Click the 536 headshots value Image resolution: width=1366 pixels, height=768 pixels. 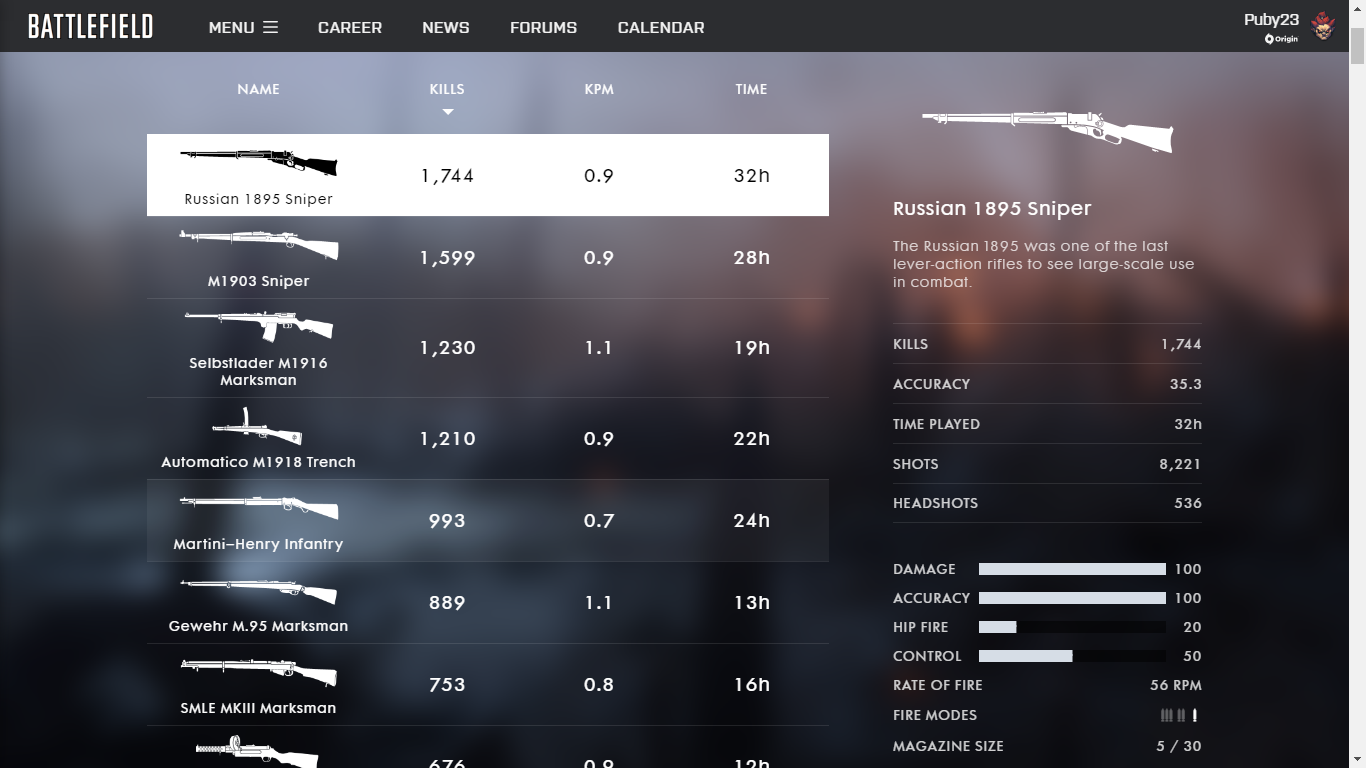click(x=1188, y=503)
